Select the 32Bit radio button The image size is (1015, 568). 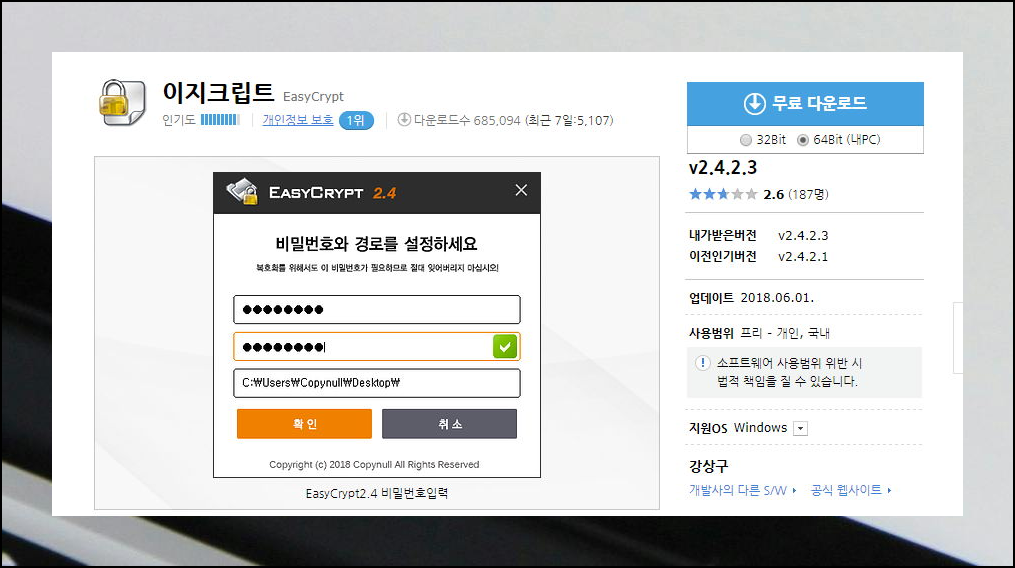[x=746, y=140]
